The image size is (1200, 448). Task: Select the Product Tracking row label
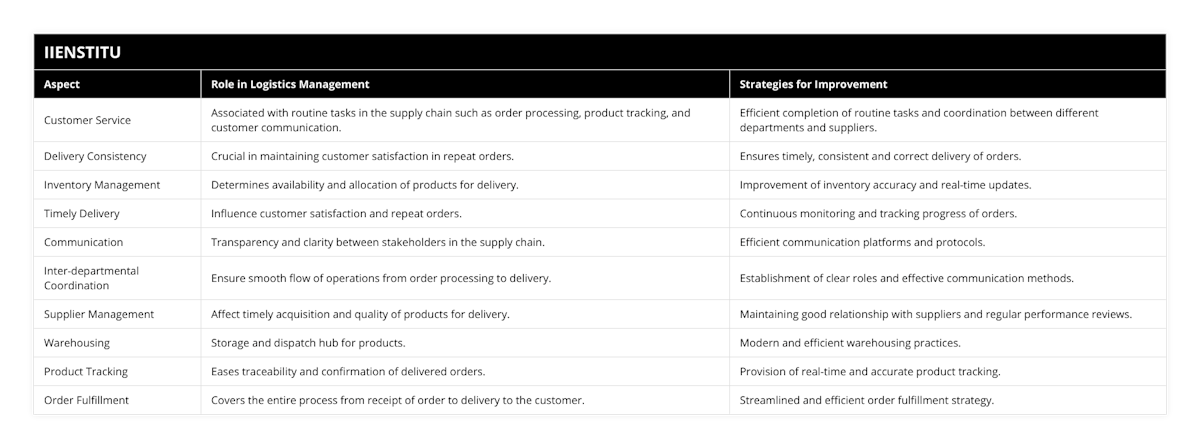click(86, 371)
